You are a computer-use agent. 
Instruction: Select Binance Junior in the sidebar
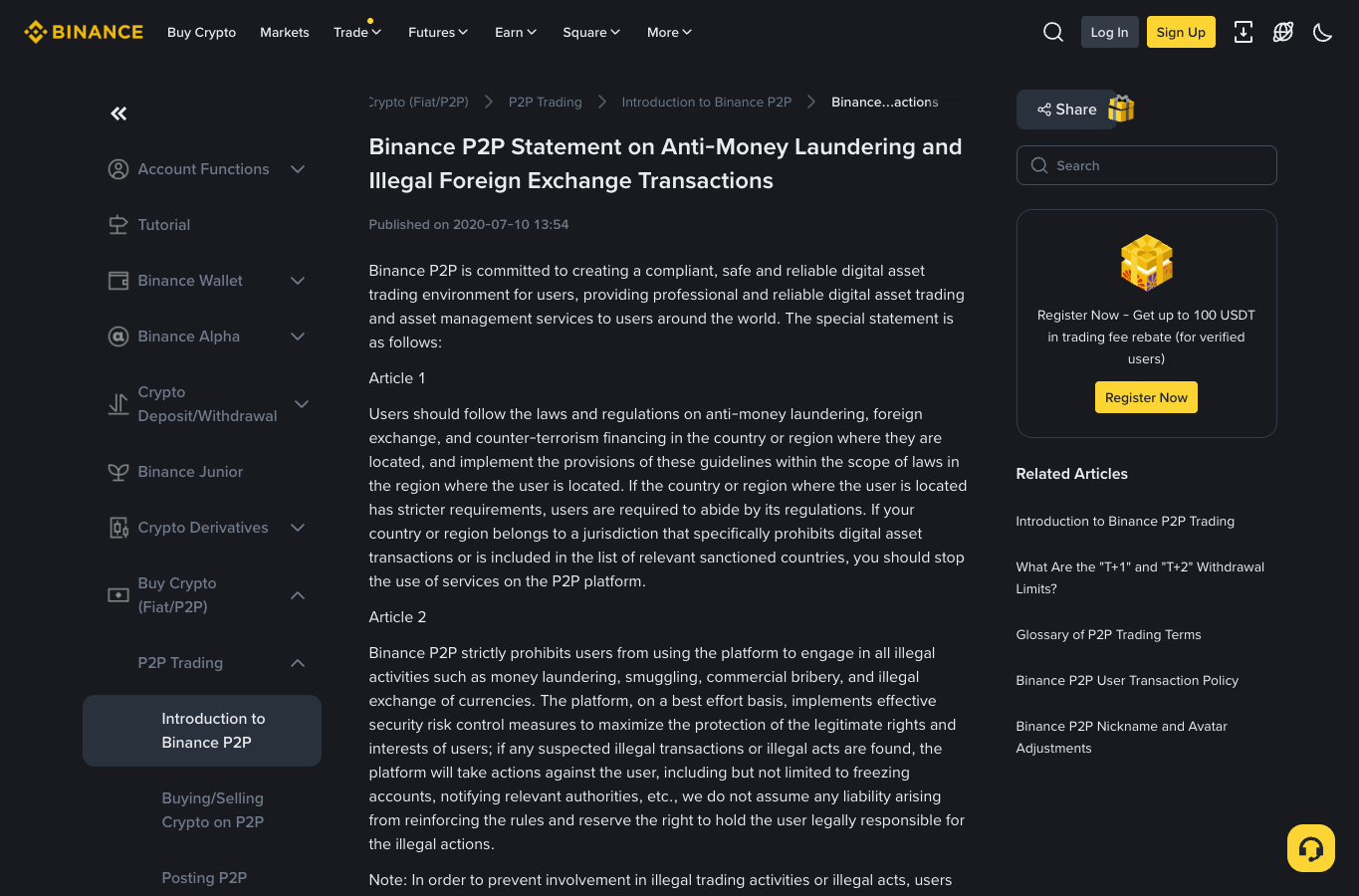coord(190,472)
